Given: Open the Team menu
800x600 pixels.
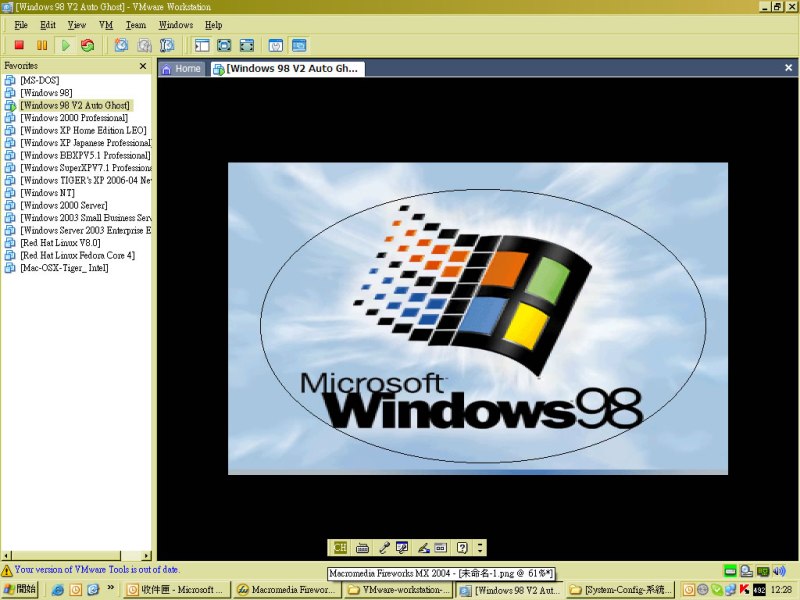Looking at the screenshot, I should [x=136, y=25].
